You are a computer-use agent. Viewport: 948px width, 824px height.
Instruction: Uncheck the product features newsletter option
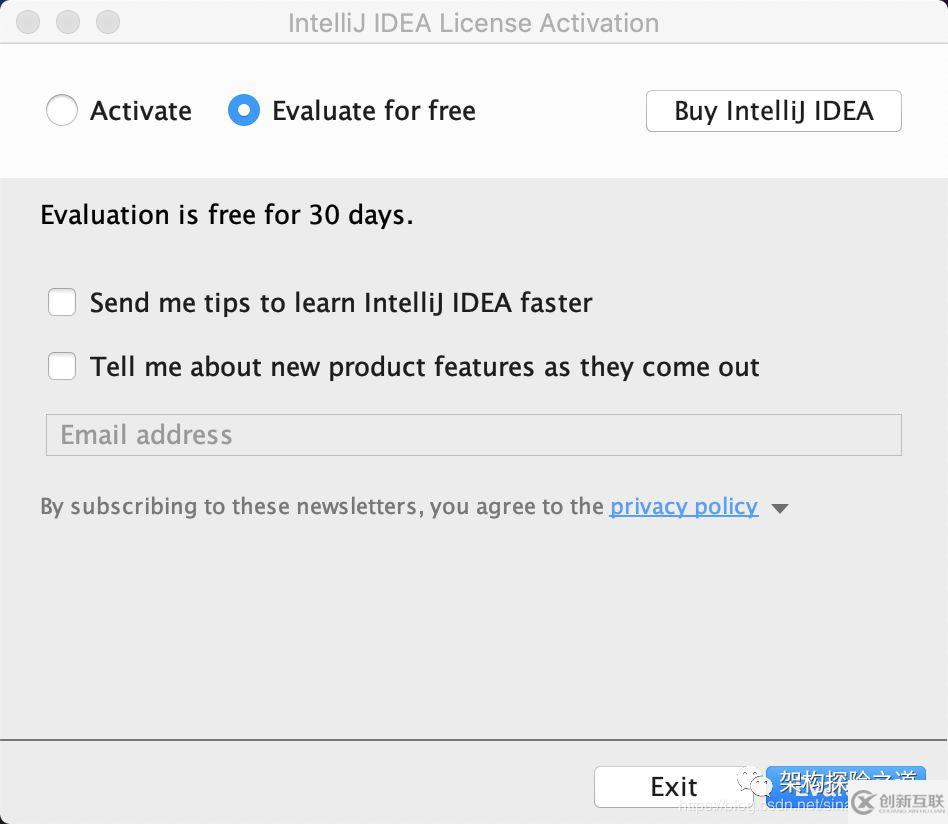pyautogui.click(x=62, y=366)
